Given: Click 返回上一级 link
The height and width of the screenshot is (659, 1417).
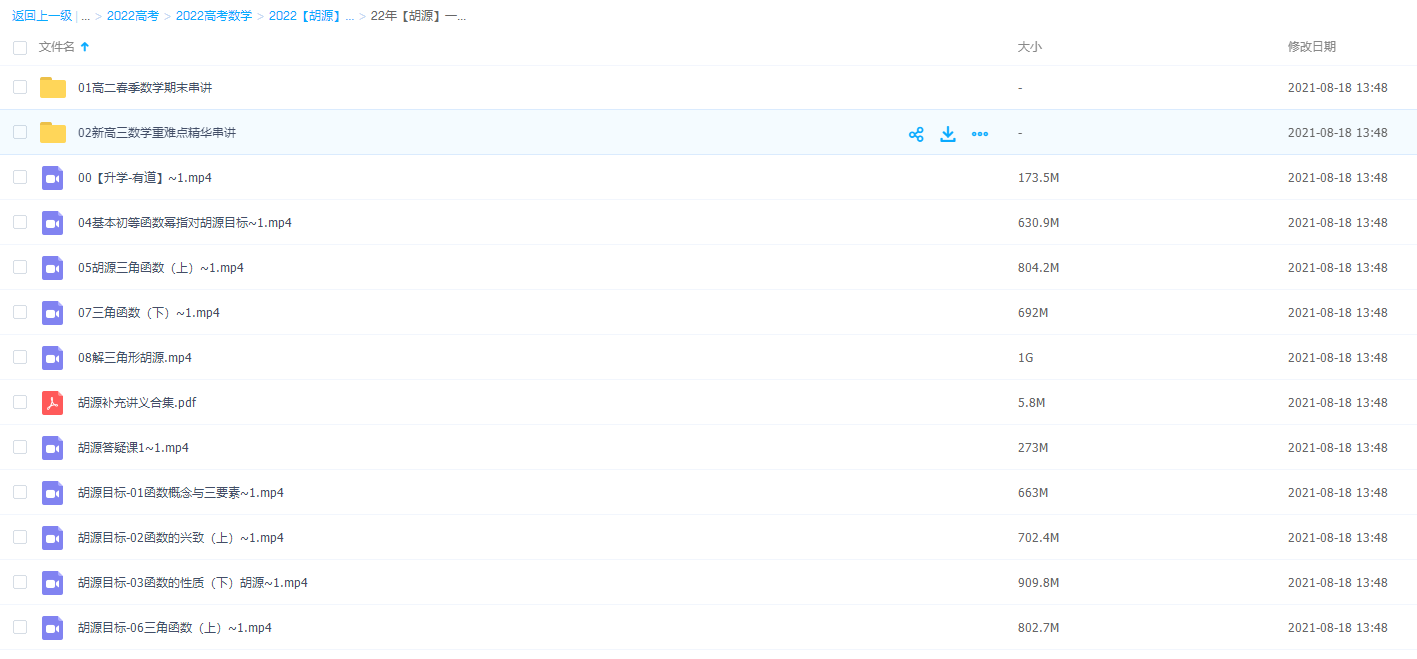Looking at the screenshot, I should coord(42,16).
